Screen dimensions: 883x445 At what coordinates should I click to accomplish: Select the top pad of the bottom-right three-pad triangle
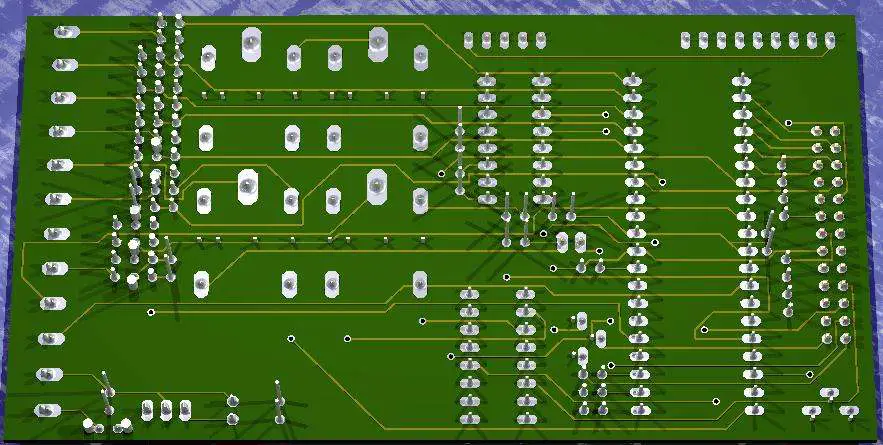(x=829, y=394)
